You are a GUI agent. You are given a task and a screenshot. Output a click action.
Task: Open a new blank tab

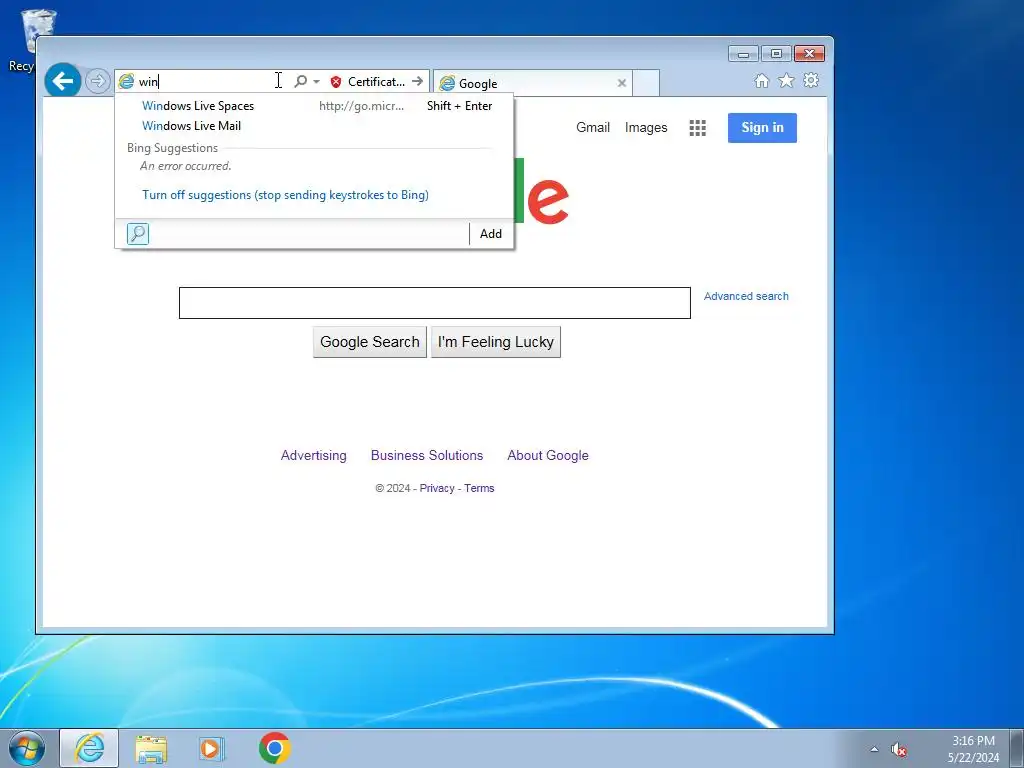[x=646, y=83]
